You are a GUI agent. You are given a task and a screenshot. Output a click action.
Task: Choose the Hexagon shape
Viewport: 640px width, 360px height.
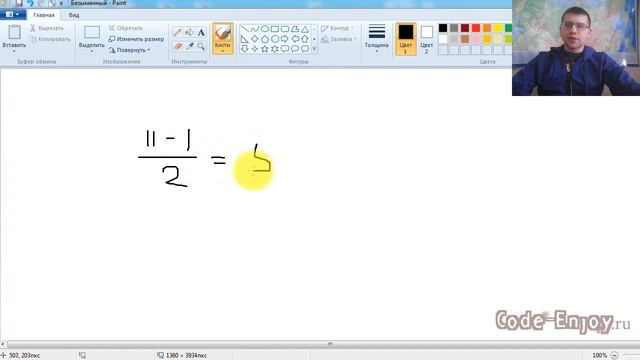coord(275,39)
